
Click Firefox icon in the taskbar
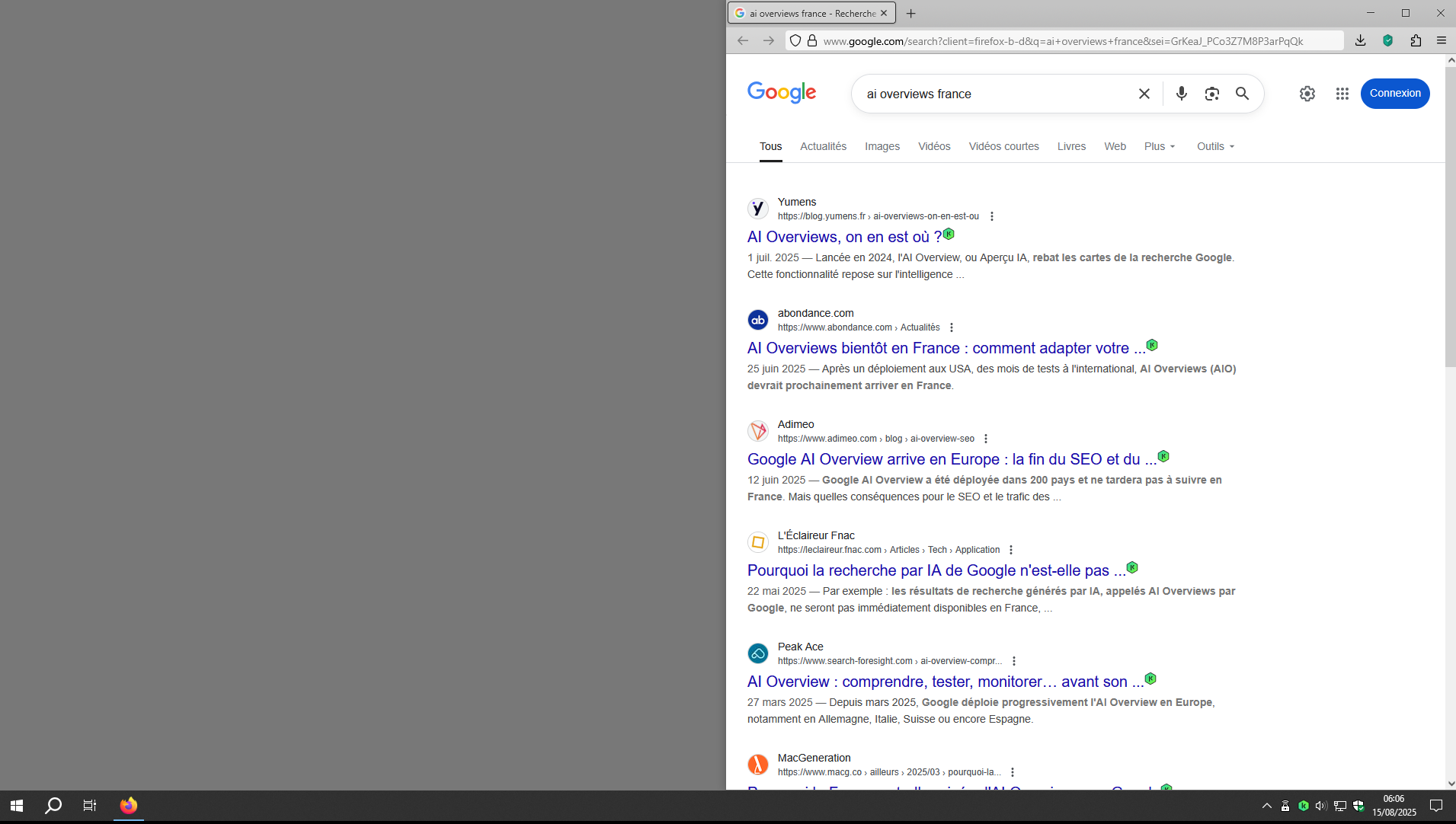click(129, 806)
